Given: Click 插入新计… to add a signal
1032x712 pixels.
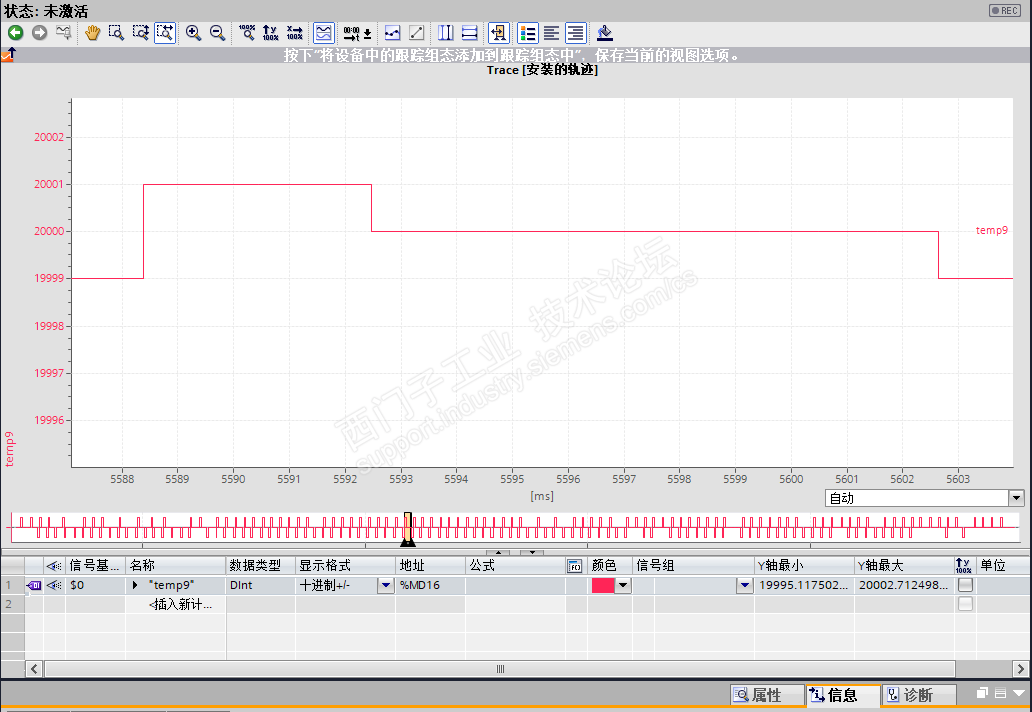Looking at the screenshot, I should pyautogui.click(x=180, y=604).
